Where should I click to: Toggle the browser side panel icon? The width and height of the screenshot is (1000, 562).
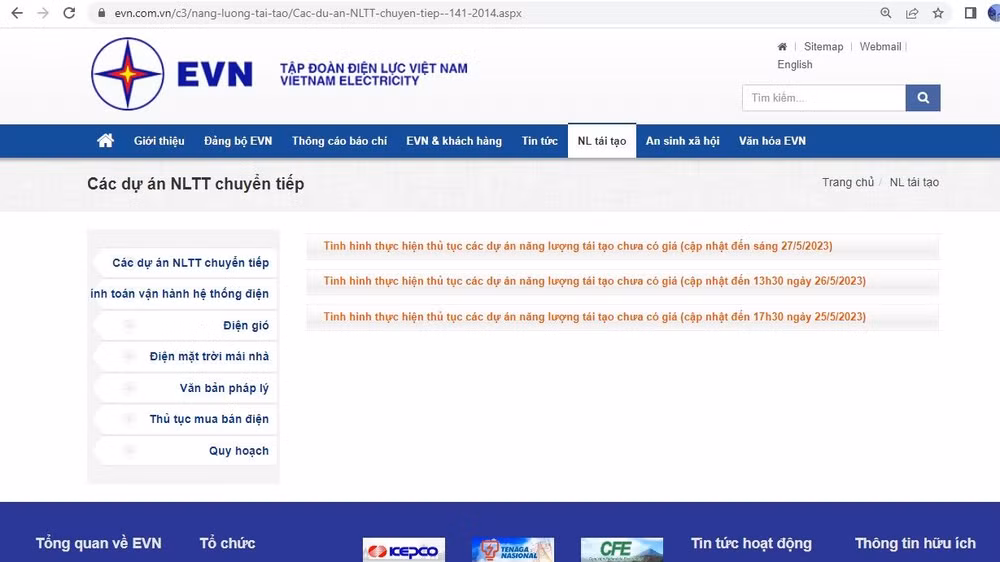(x=970, y=14)
